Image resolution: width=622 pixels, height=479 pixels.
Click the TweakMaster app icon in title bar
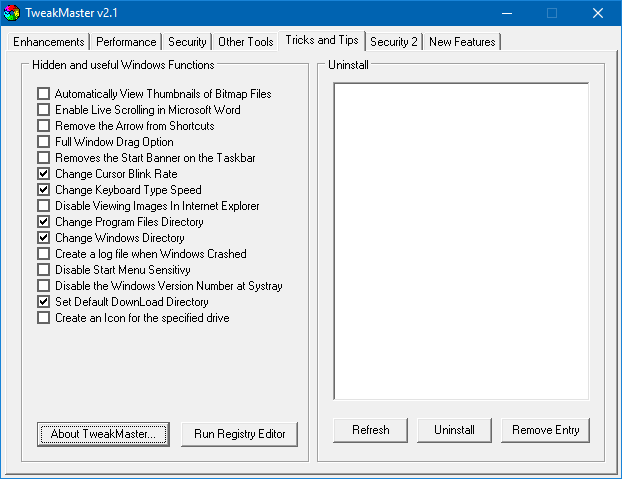(12, 13)
